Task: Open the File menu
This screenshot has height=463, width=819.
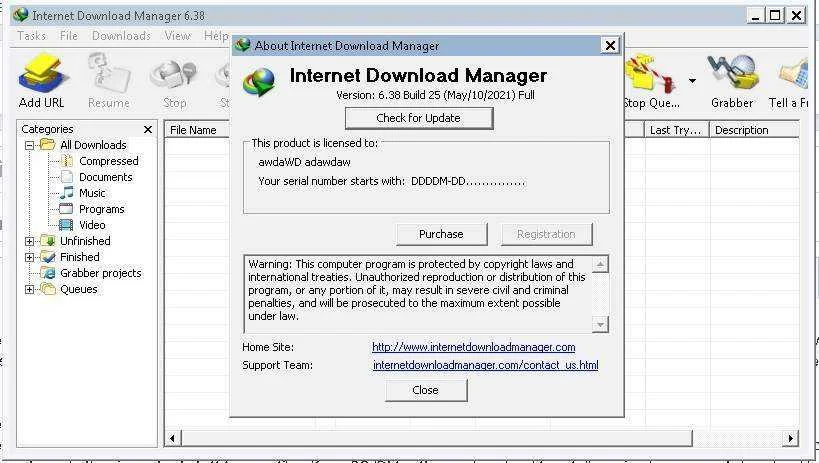Action: (68, 36)
